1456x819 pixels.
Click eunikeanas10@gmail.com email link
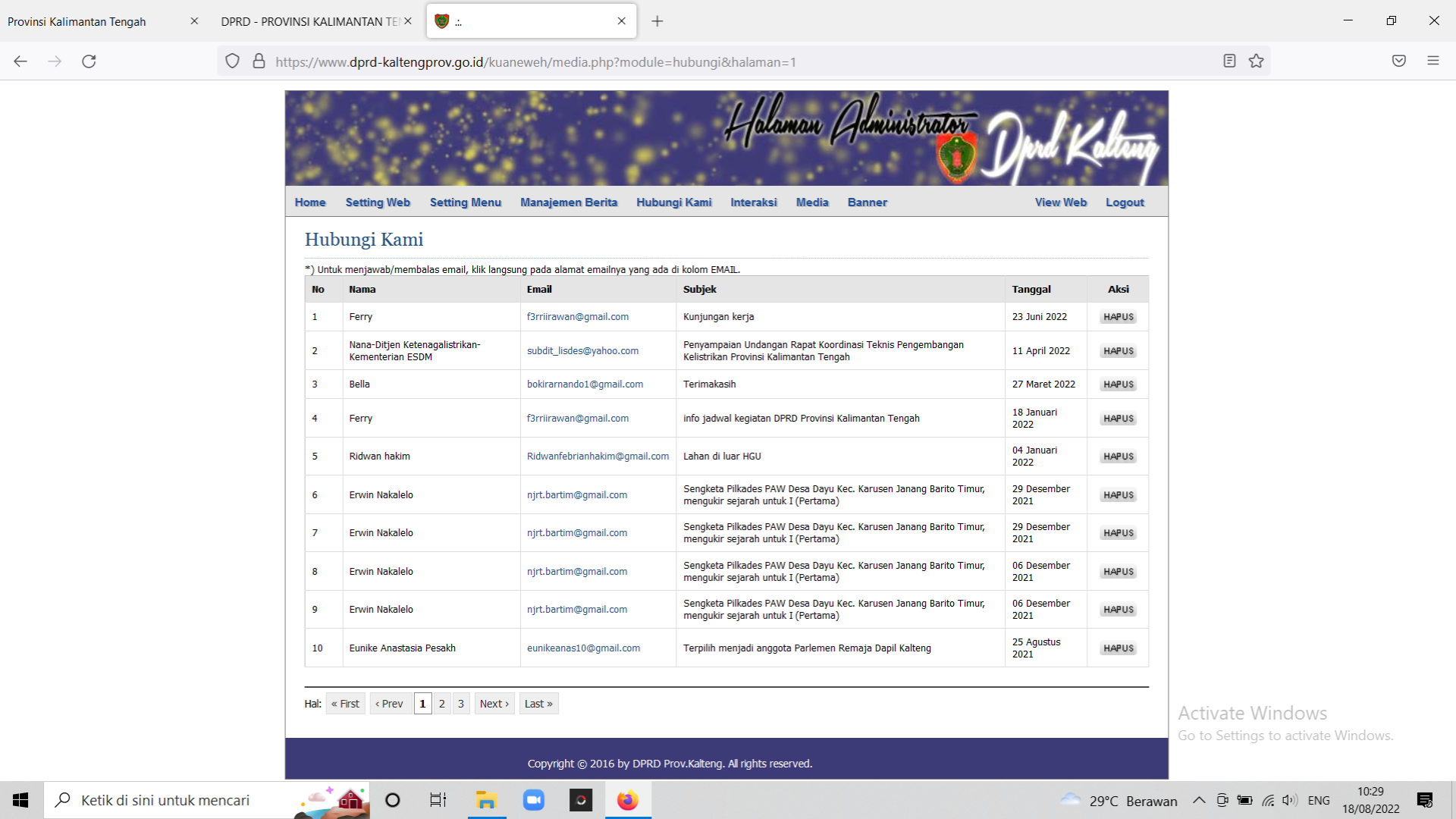tap(583, 648)
